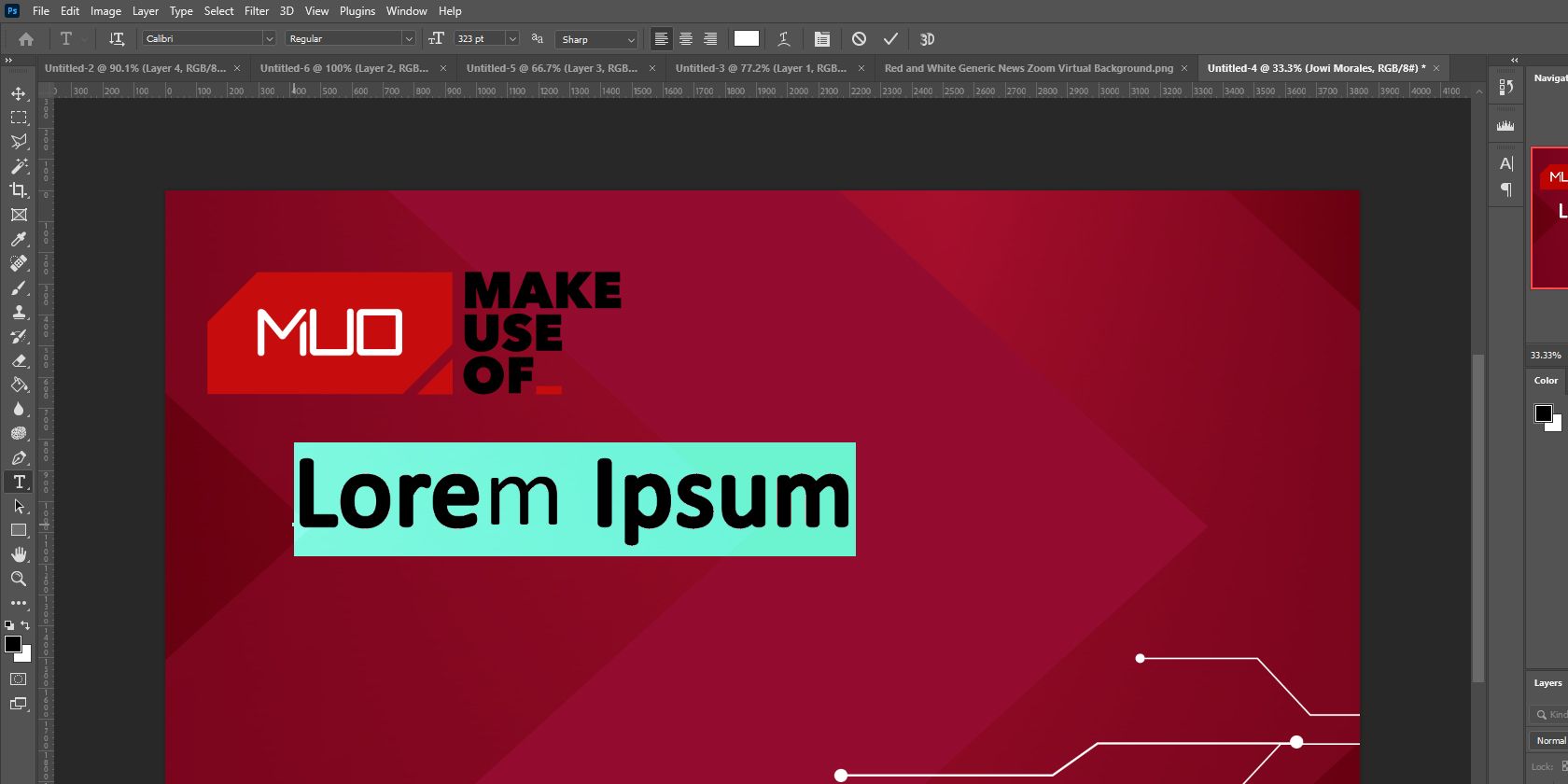Select the Move tool
Image resolution: width=1568 pixels, height=784 pixels.
pyautogui.click(x=19, y=93)
